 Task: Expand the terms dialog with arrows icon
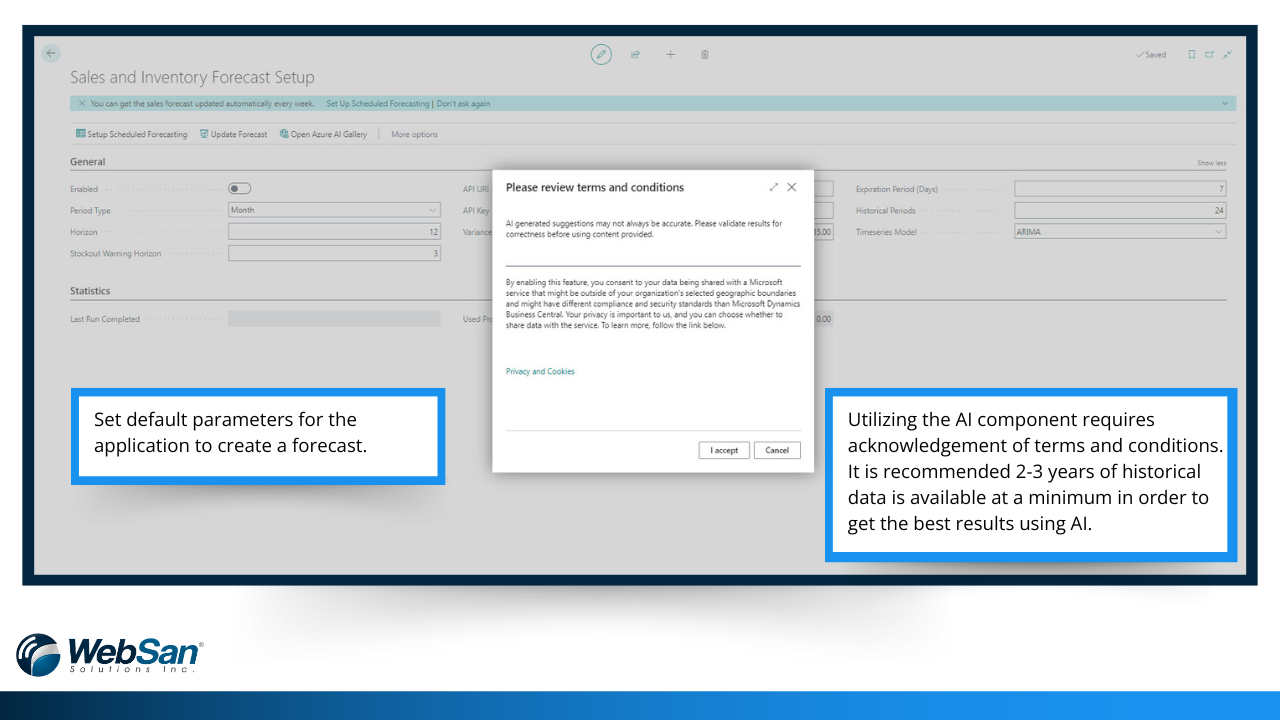coord(774,187)
